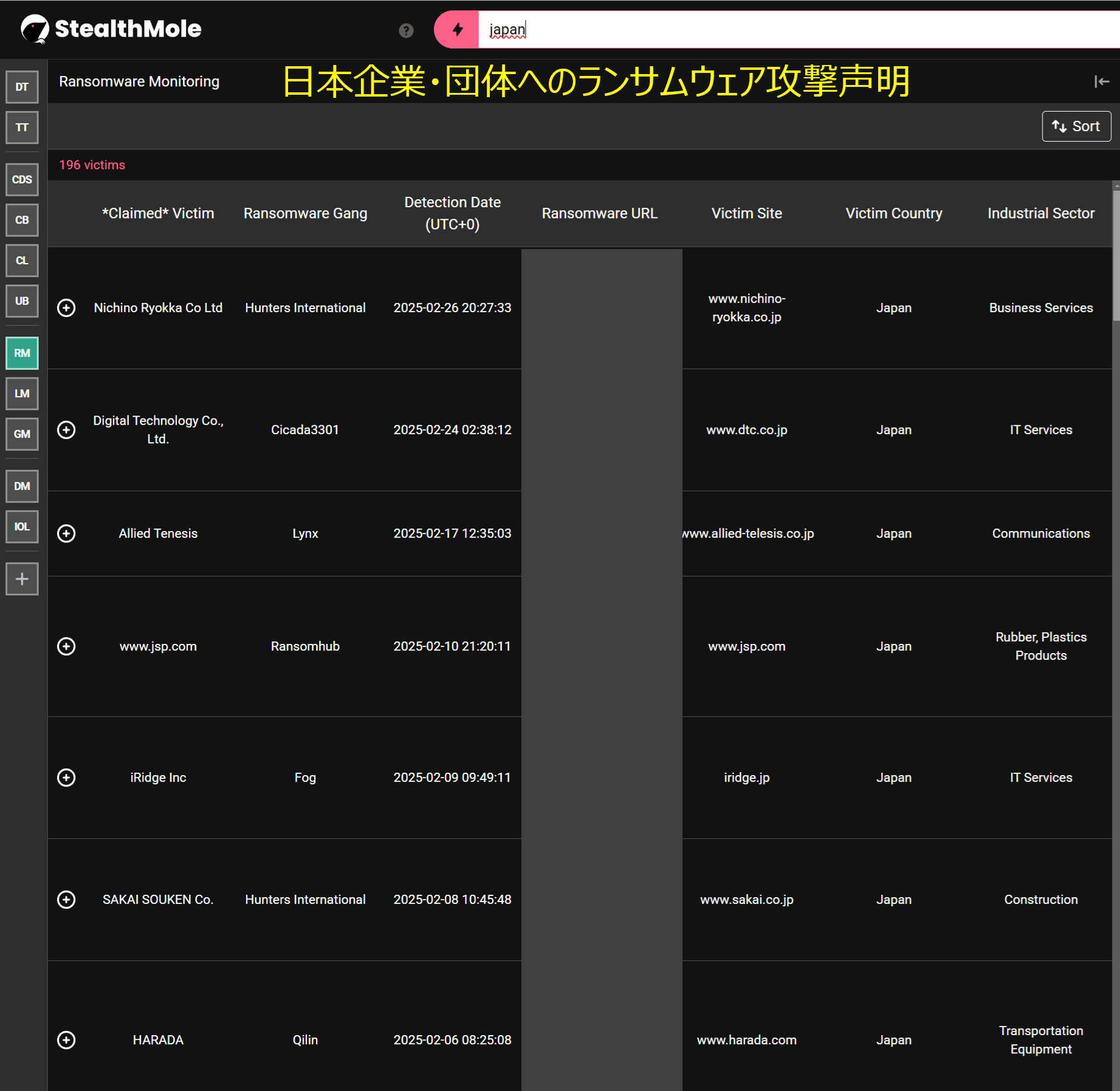Click the Victim Site column header
This screenshot has height=1091, width=1120.
(x=746, y=213)
